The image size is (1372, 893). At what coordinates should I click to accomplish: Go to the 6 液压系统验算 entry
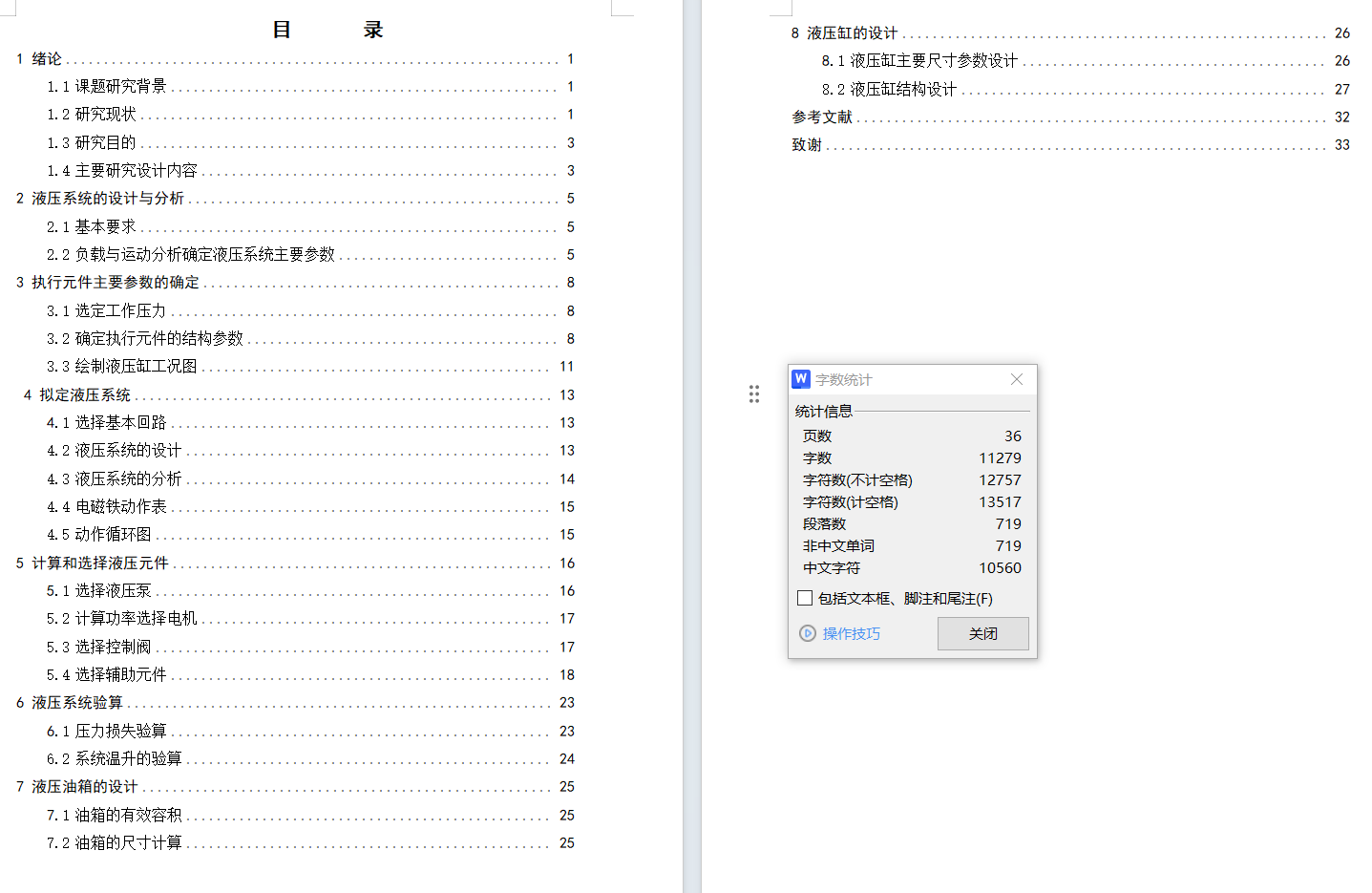[295, 702]
